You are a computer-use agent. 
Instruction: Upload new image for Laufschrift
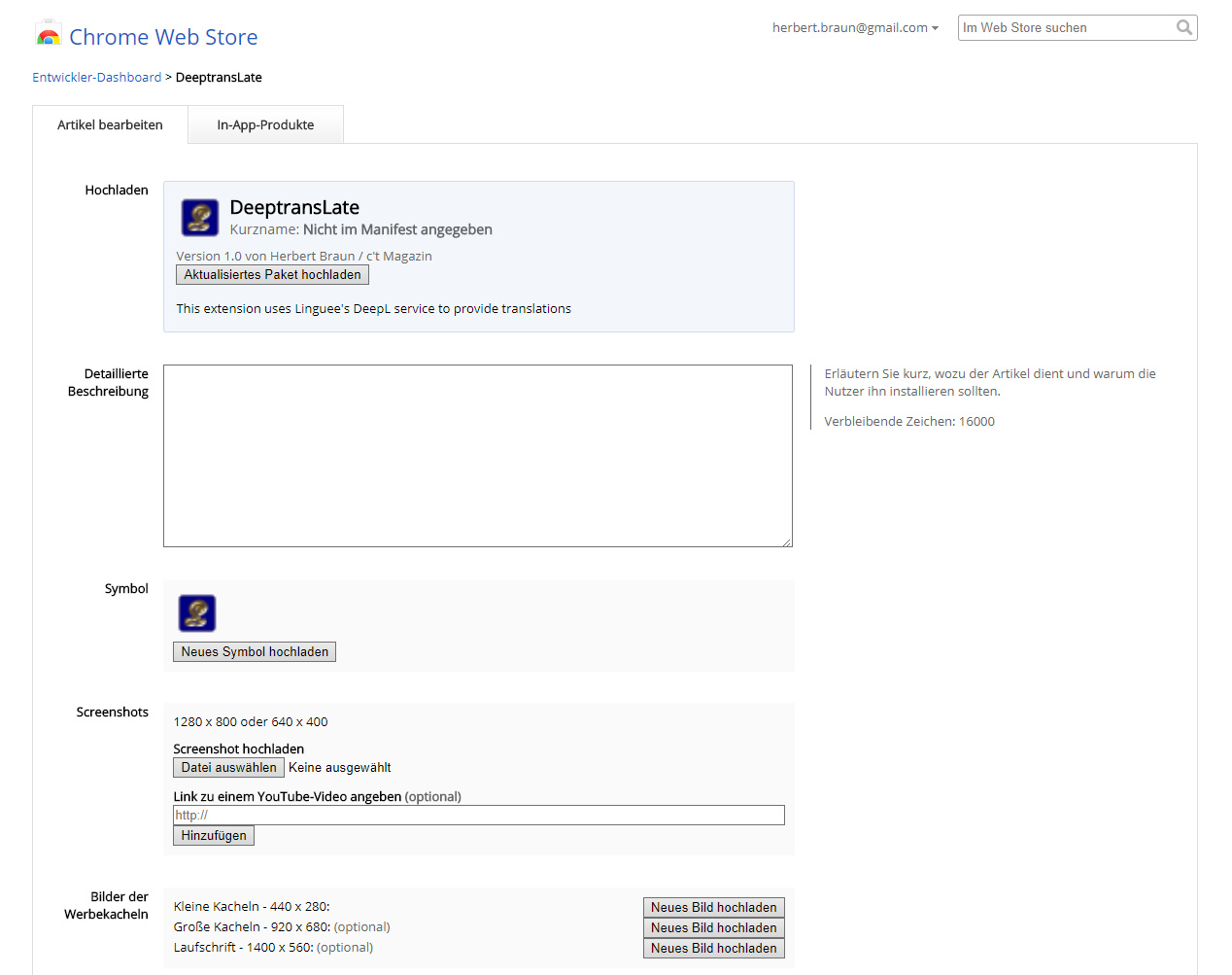click(714, 948)
